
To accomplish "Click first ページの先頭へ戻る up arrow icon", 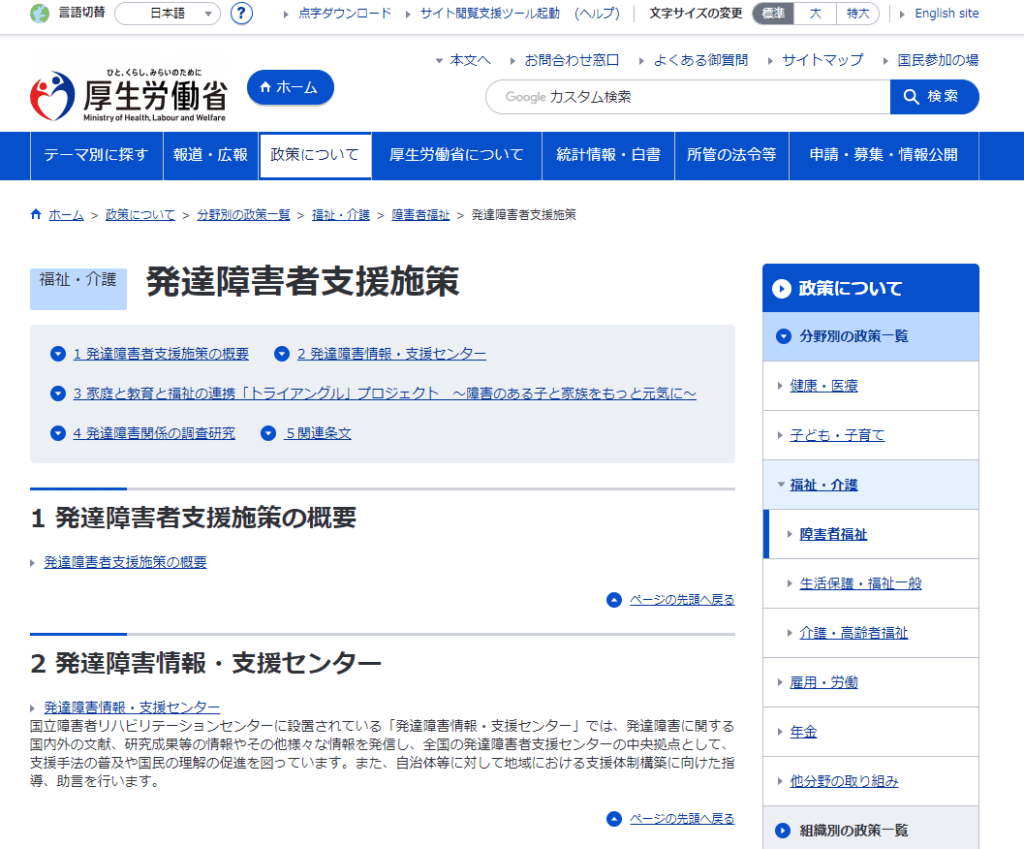I will (614, 600).
